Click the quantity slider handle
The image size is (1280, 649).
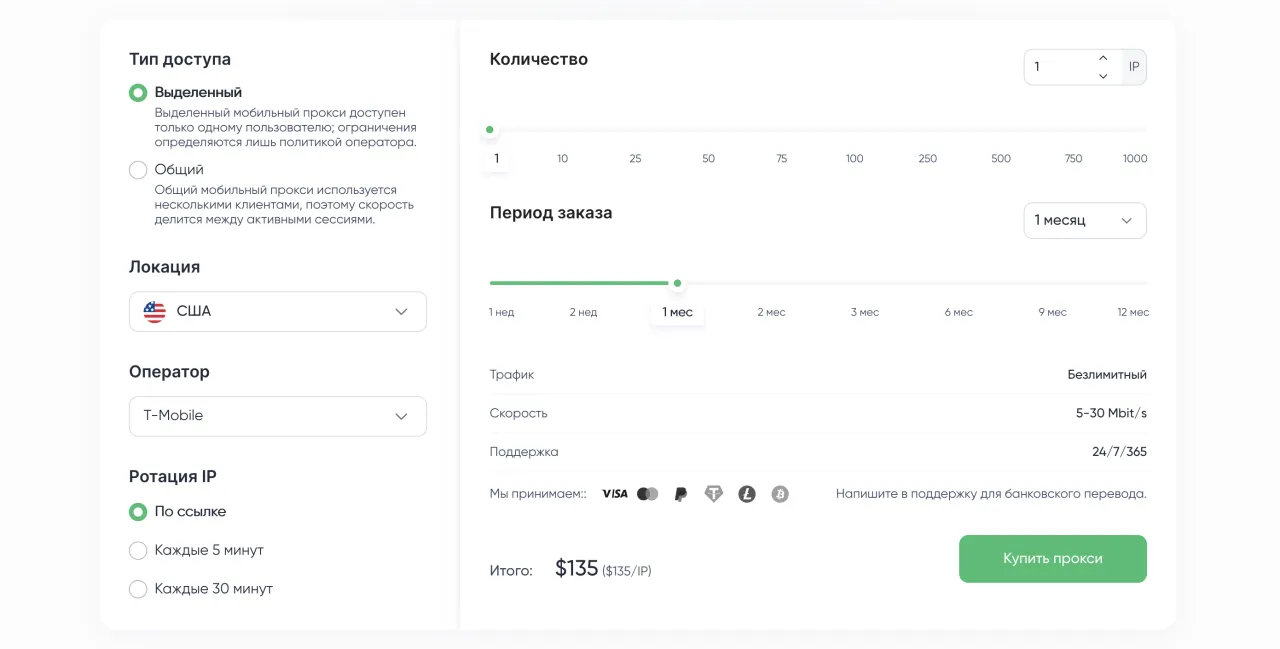coord(490,130)
